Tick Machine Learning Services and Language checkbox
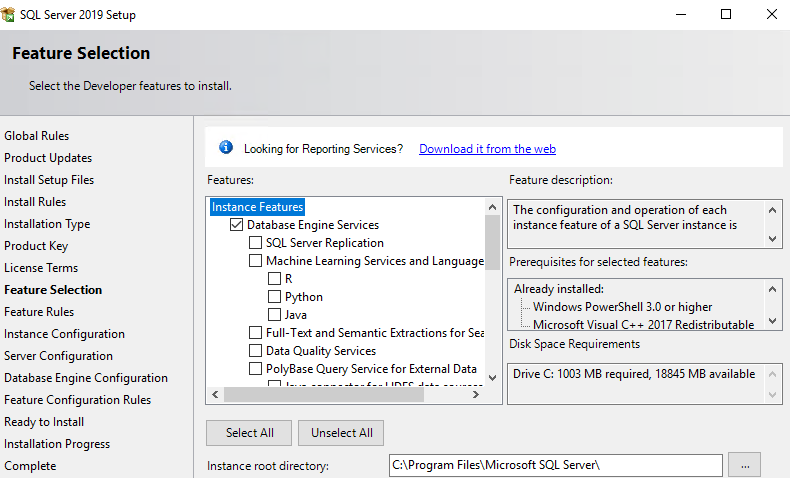This screenshot has width=790, height=478. point(256,261)
